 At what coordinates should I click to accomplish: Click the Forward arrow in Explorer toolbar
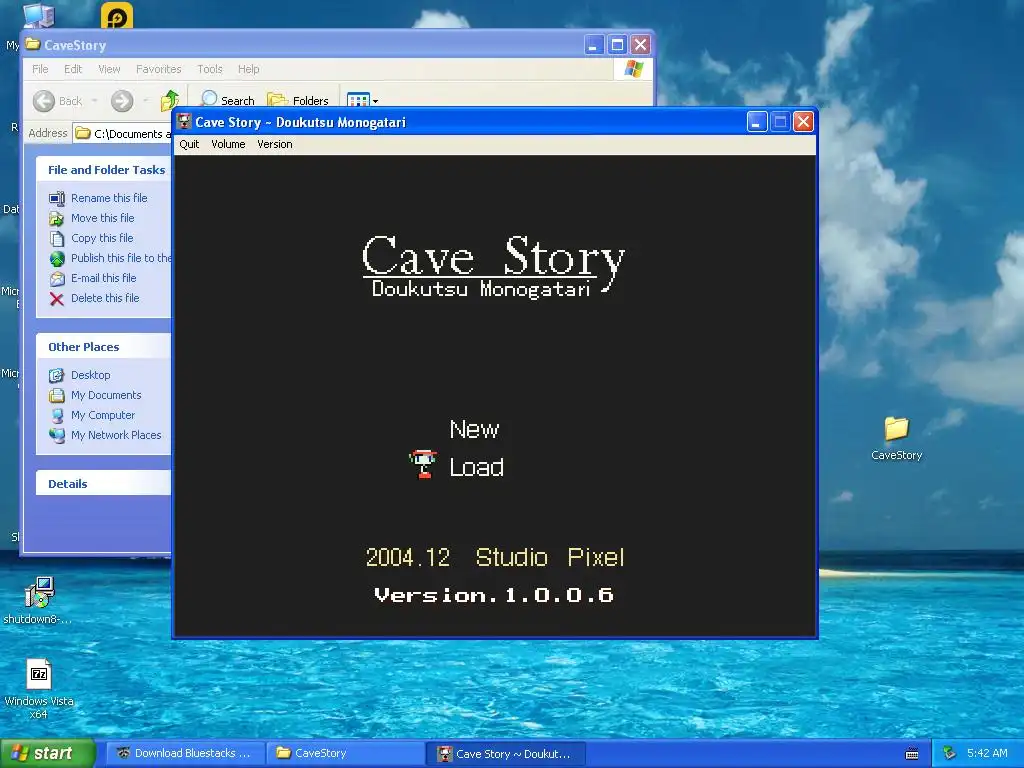click(121, 101)
